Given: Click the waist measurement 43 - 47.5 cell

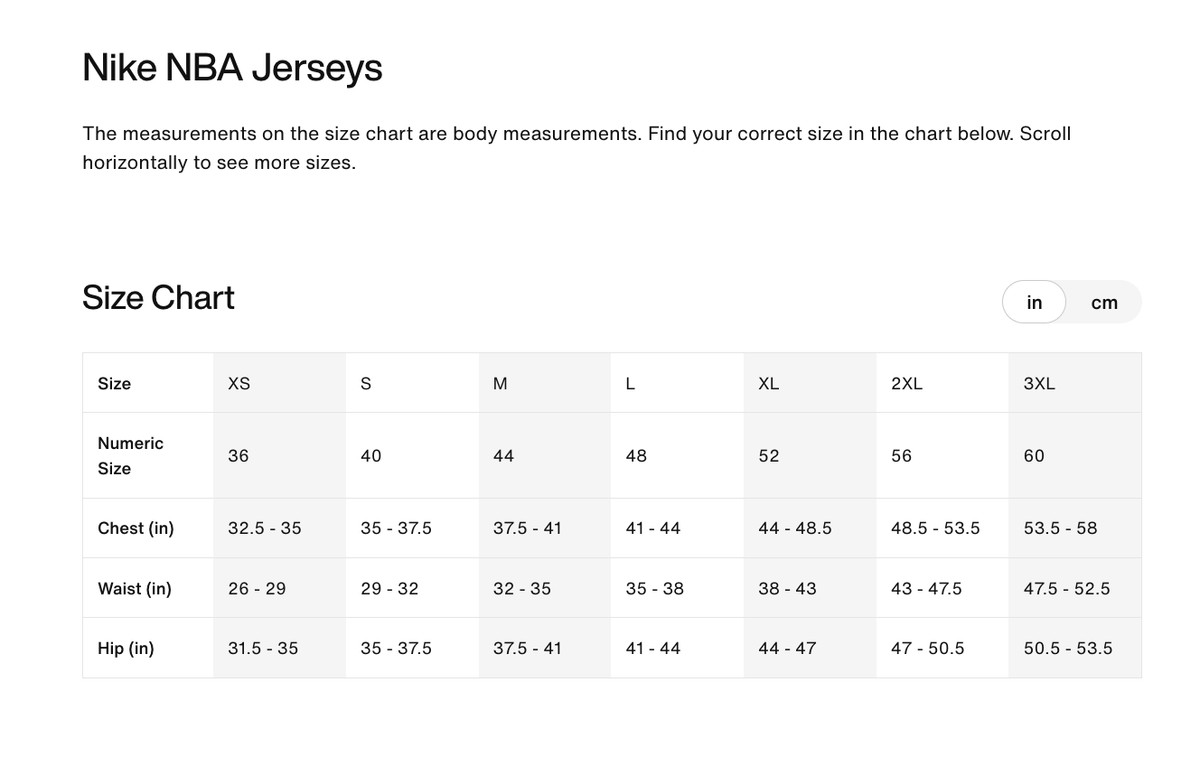Looking at the screenshot, I should pyautogui.click(x=926, y=589).
